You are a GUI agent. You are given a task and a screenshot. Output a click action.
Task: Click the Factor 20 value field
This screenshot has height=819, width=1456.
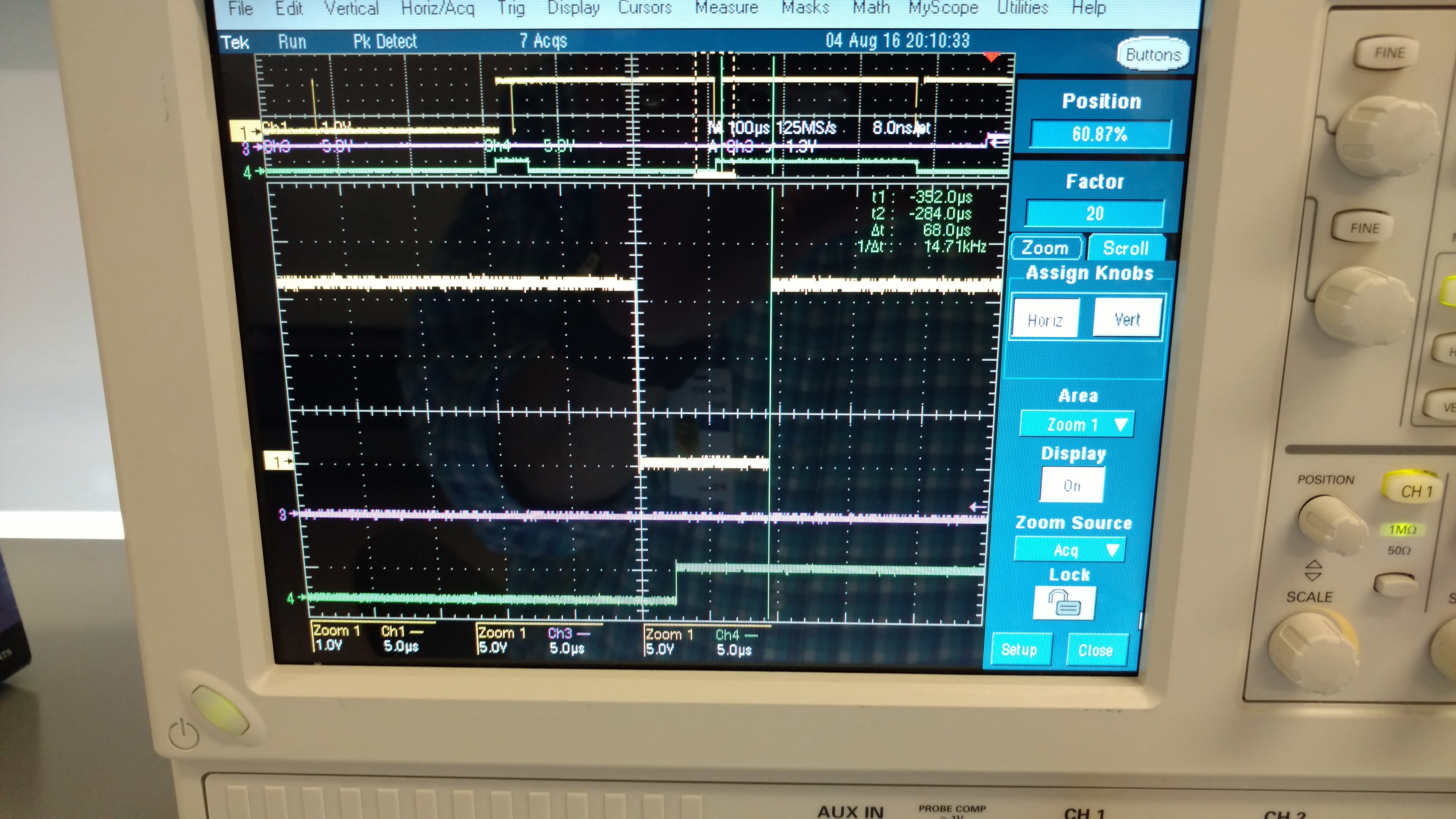pyautogui.click(x=1095, y=214)
